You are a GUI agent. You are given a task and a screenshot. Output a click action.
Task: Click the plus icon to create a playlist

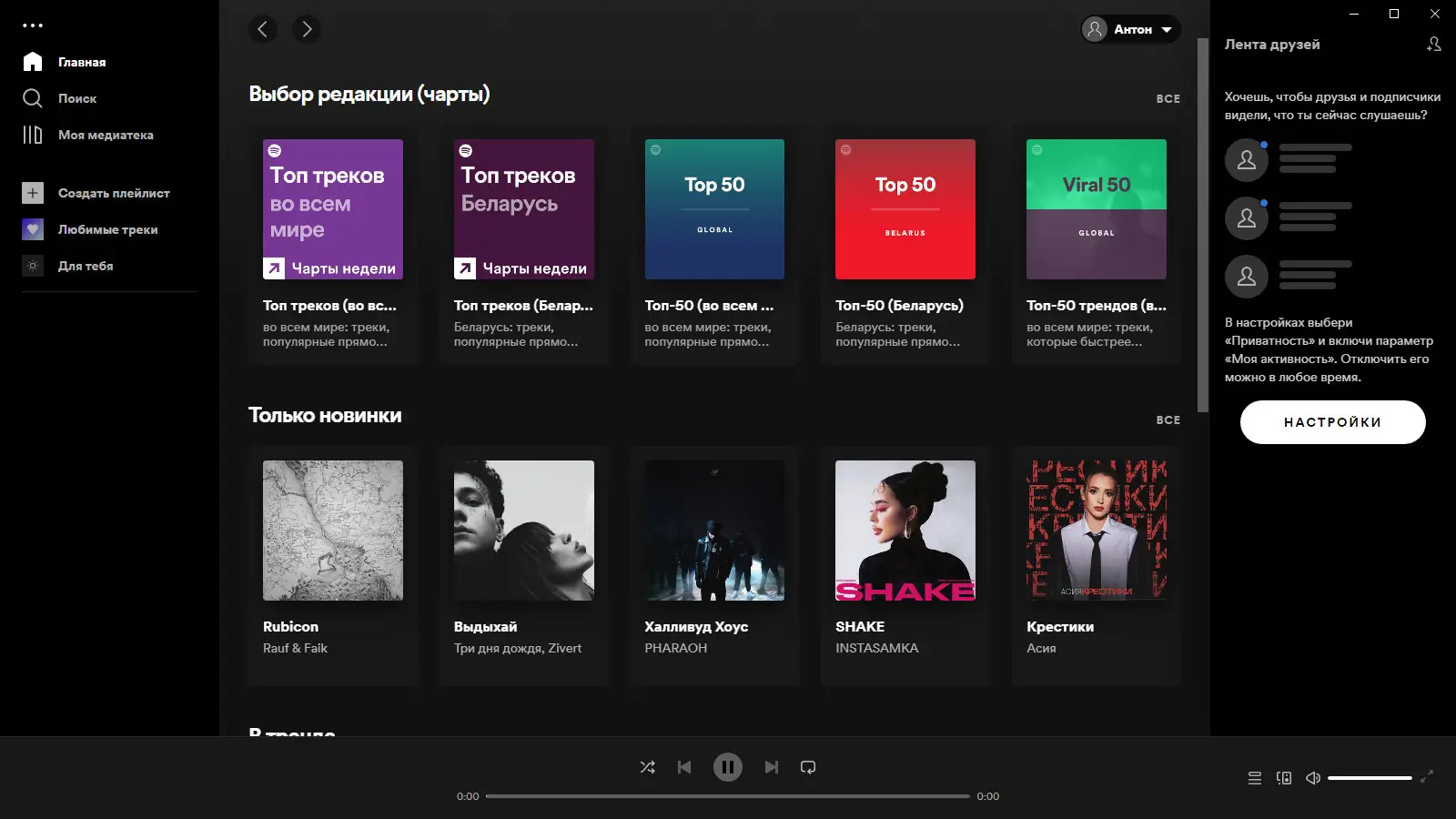tap(33, 193)
